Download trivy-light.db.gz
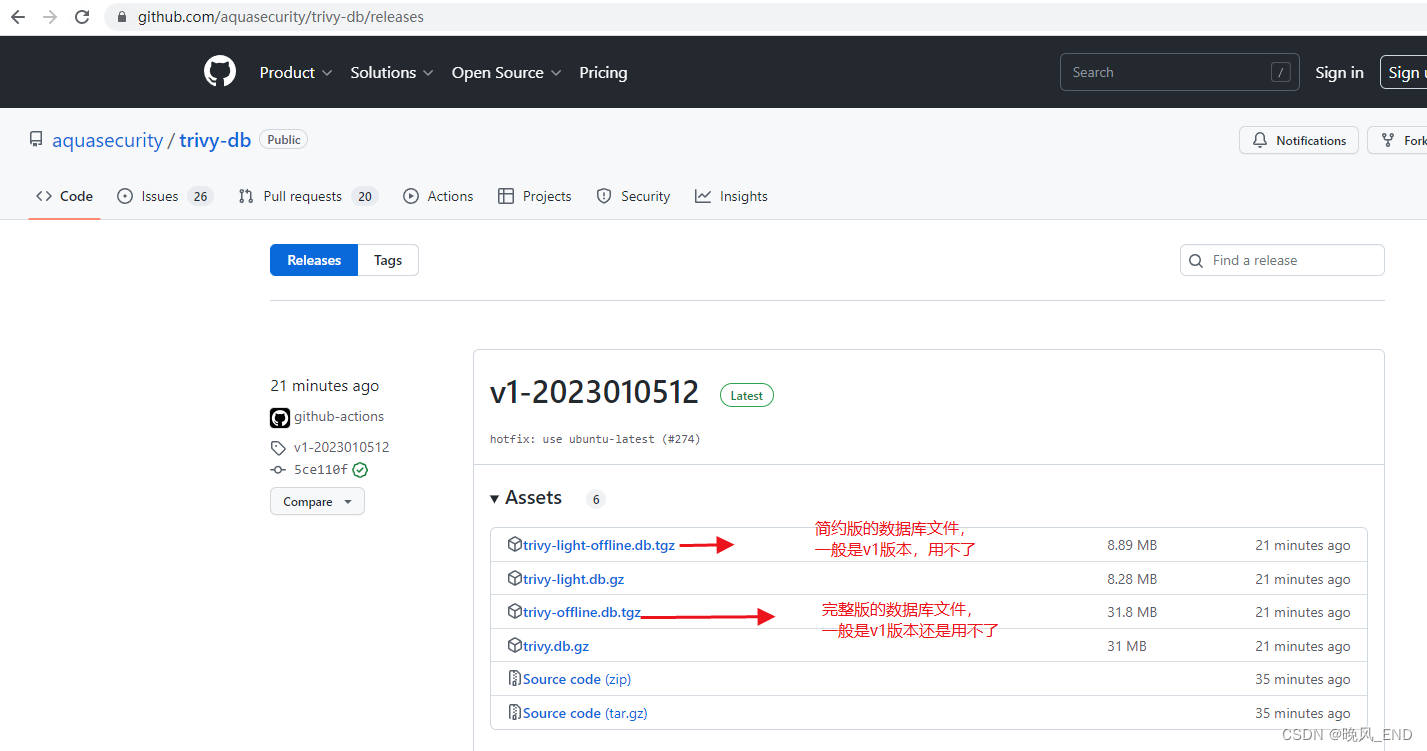Viewport: 1427px width, 751px height. coord(574,579)
